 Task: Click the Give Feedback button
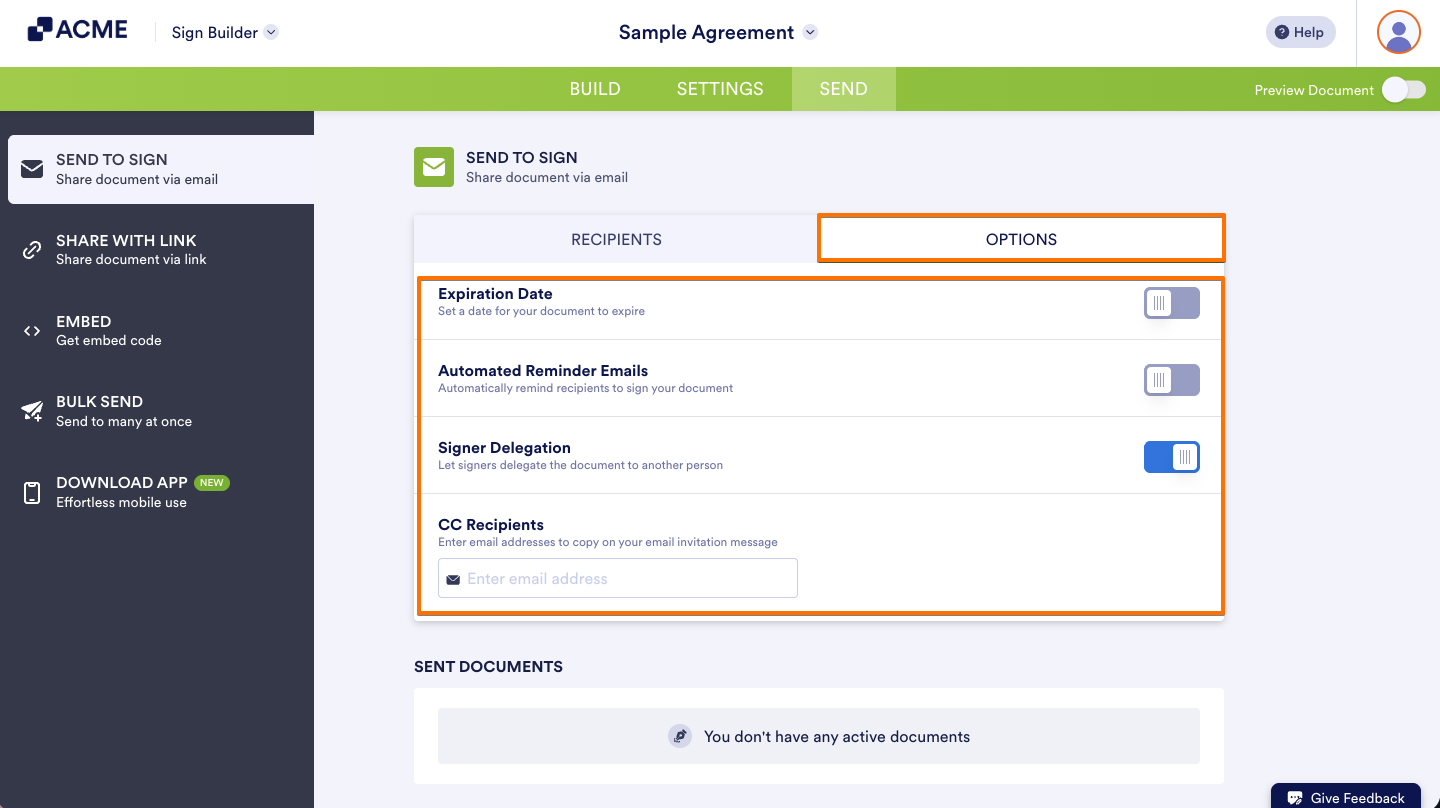click(1346, 797)
